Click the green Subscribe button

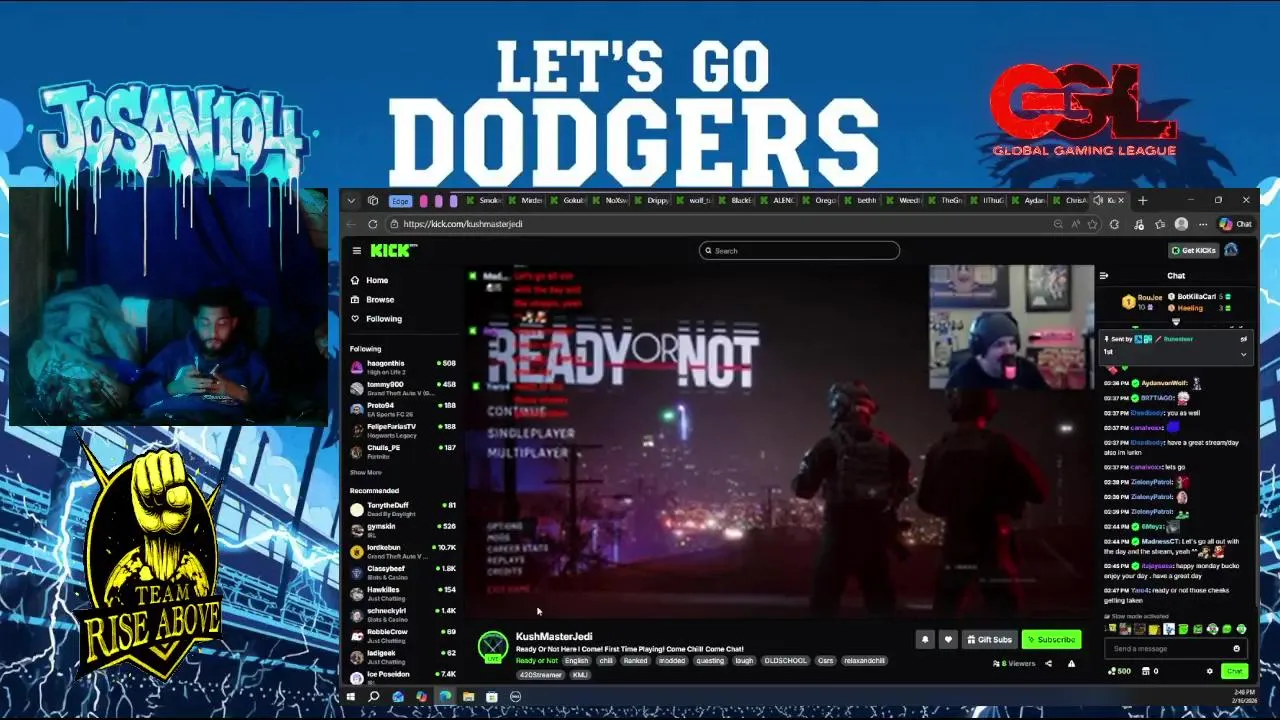1051,640
